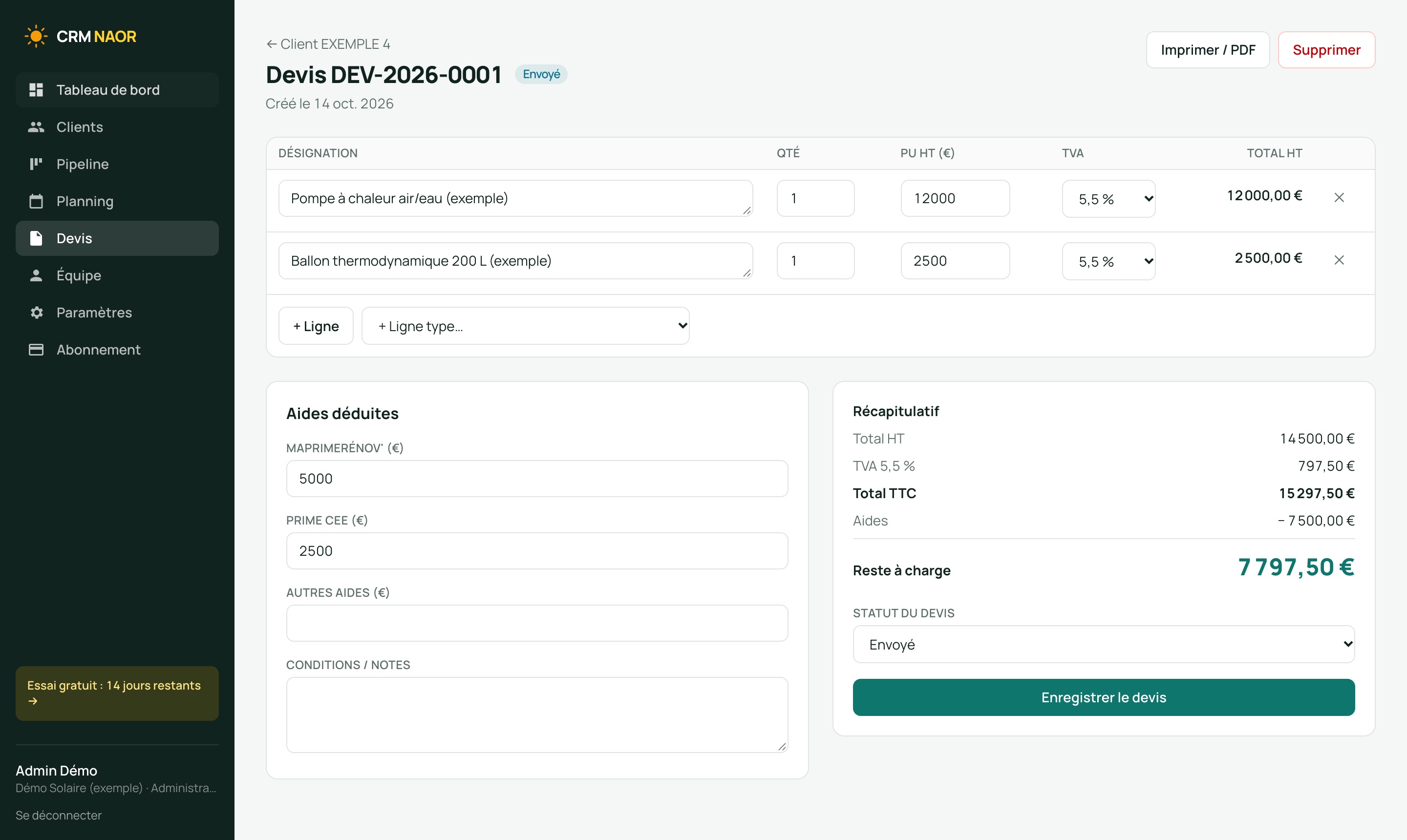Click the Enregistrer le devis button
This screenshot has height=840, width=1407.
pos(1104,697)
